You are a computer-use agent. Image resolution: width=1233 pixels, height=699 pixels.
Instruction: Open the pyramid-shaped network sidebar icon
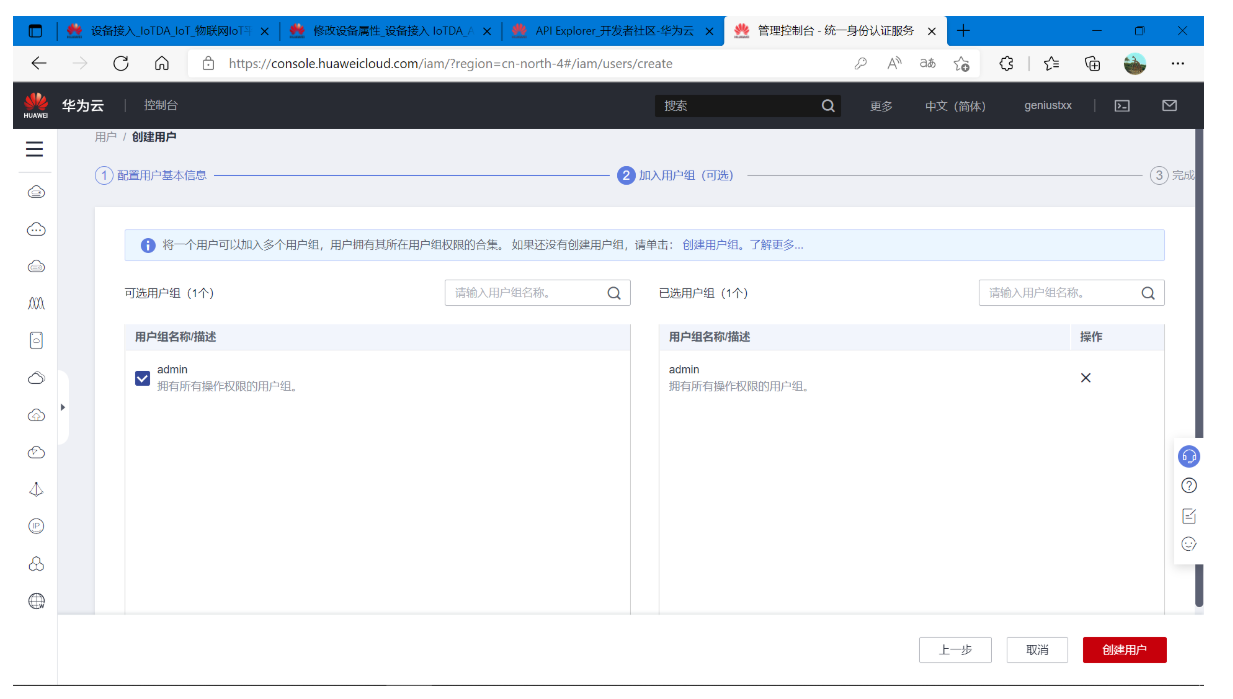(36, 490)
